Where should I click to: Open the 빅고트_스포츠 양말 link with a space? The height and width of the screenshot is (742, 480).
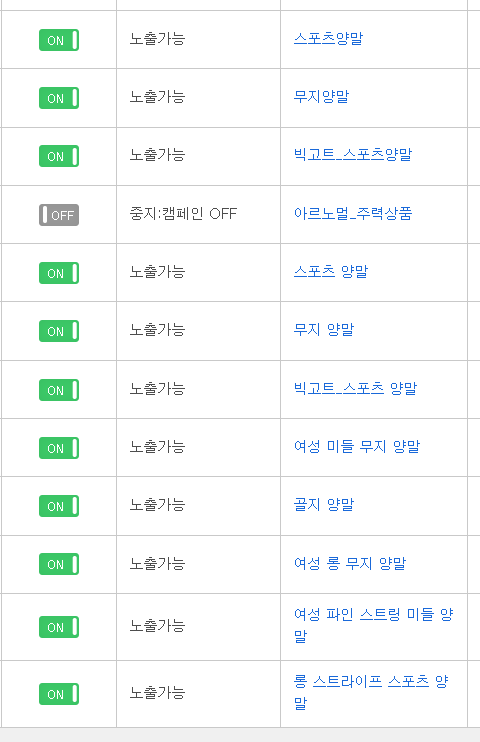pos(355,388)
